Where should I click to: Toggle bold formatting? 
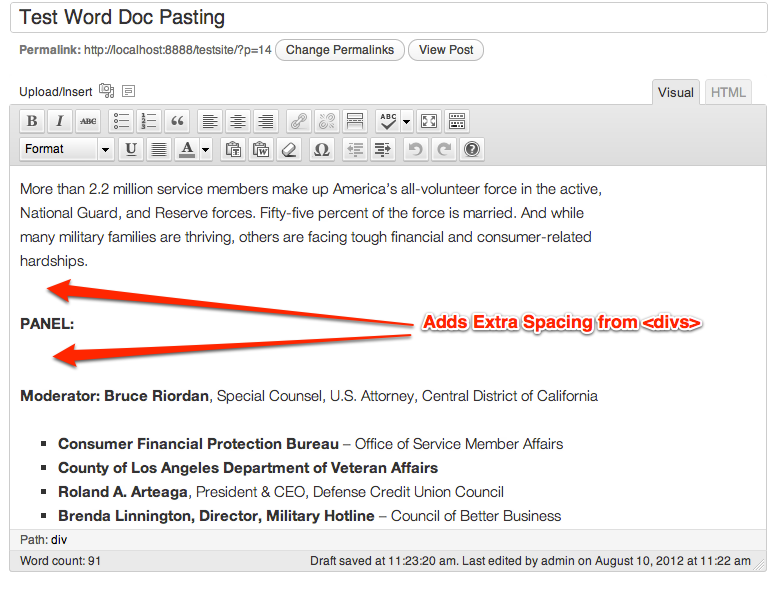(x=32, y=121)
